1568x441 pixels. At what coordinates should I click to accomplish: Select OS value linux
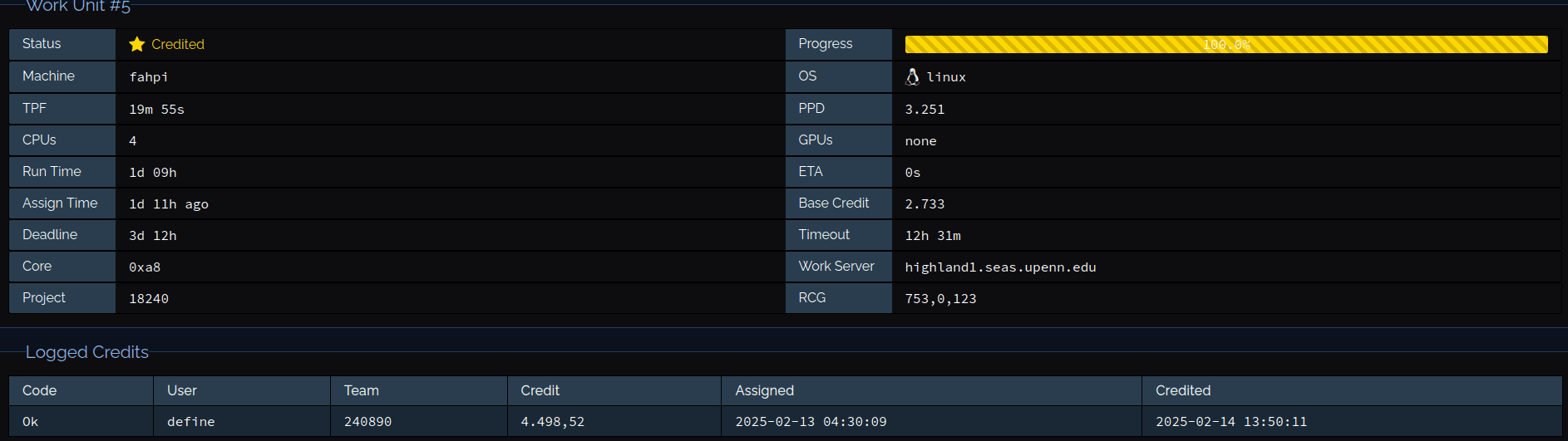946,77
